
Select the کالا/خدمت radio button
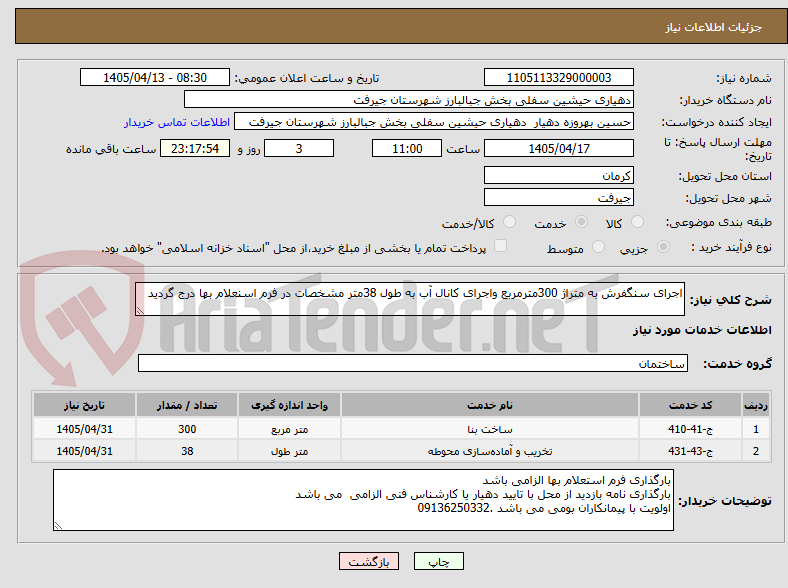coord(510,222)
